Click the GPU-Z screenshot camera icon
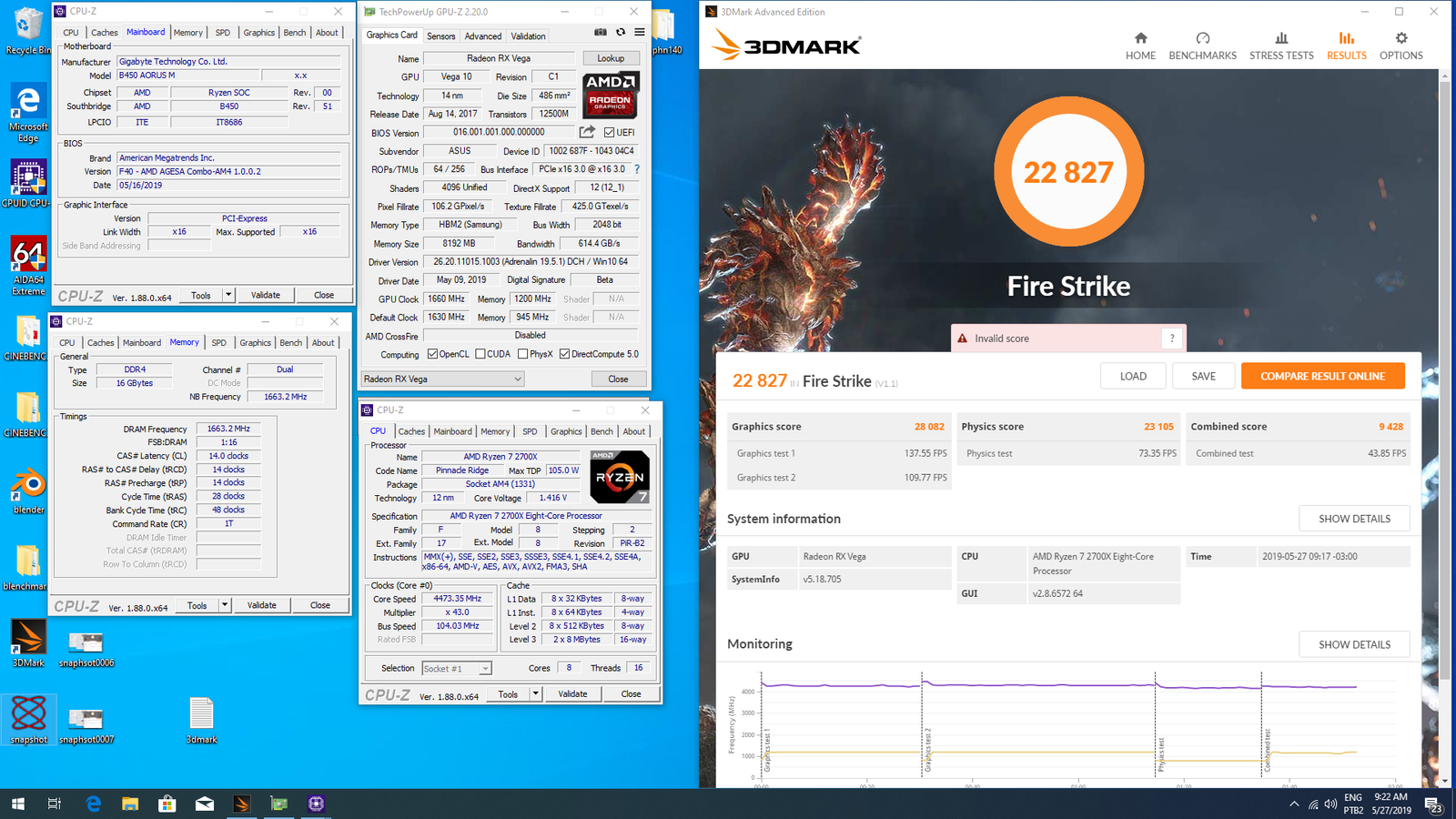 pyautogui.click(x=601, y=32)
